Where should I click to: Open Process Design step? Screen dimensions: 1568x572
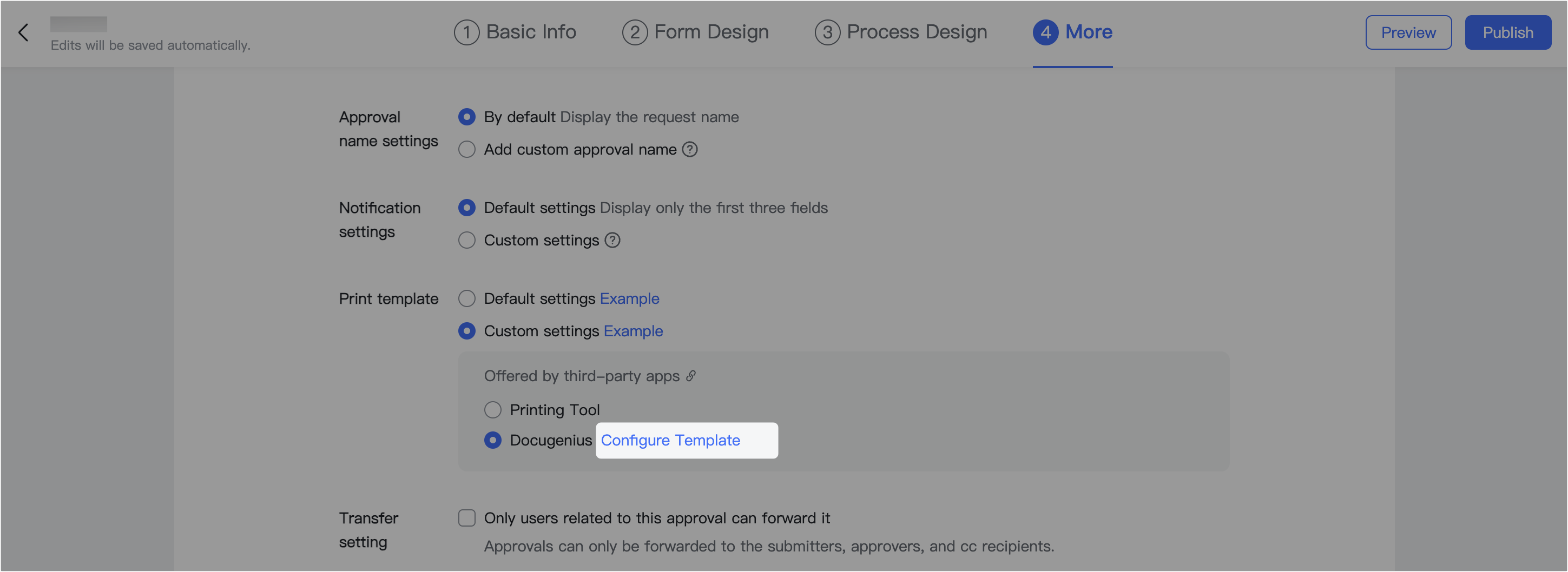click(x=901, y=32)
